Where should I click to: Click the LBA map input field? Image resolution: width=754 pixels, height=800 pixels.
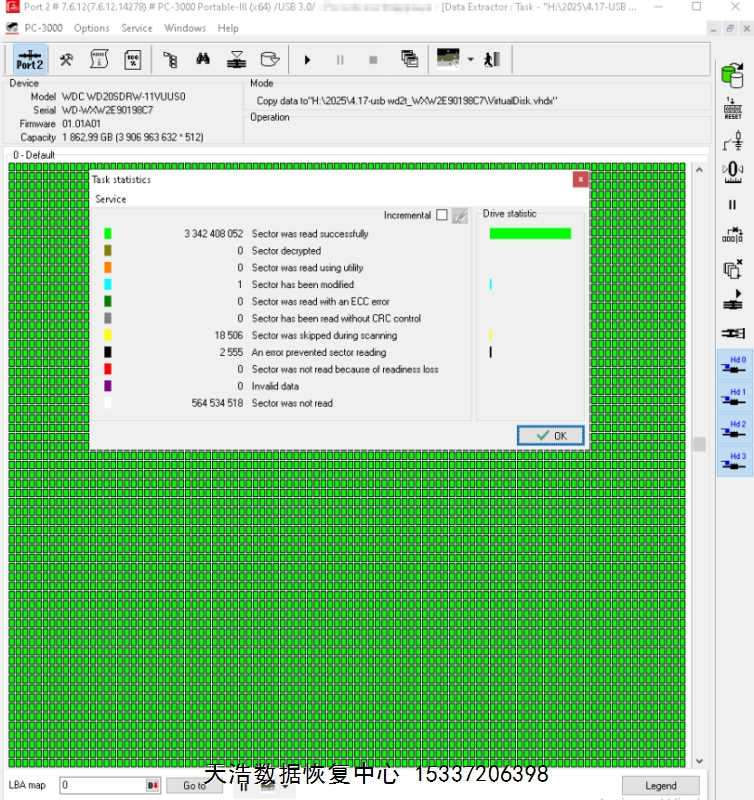pos(103,786)
